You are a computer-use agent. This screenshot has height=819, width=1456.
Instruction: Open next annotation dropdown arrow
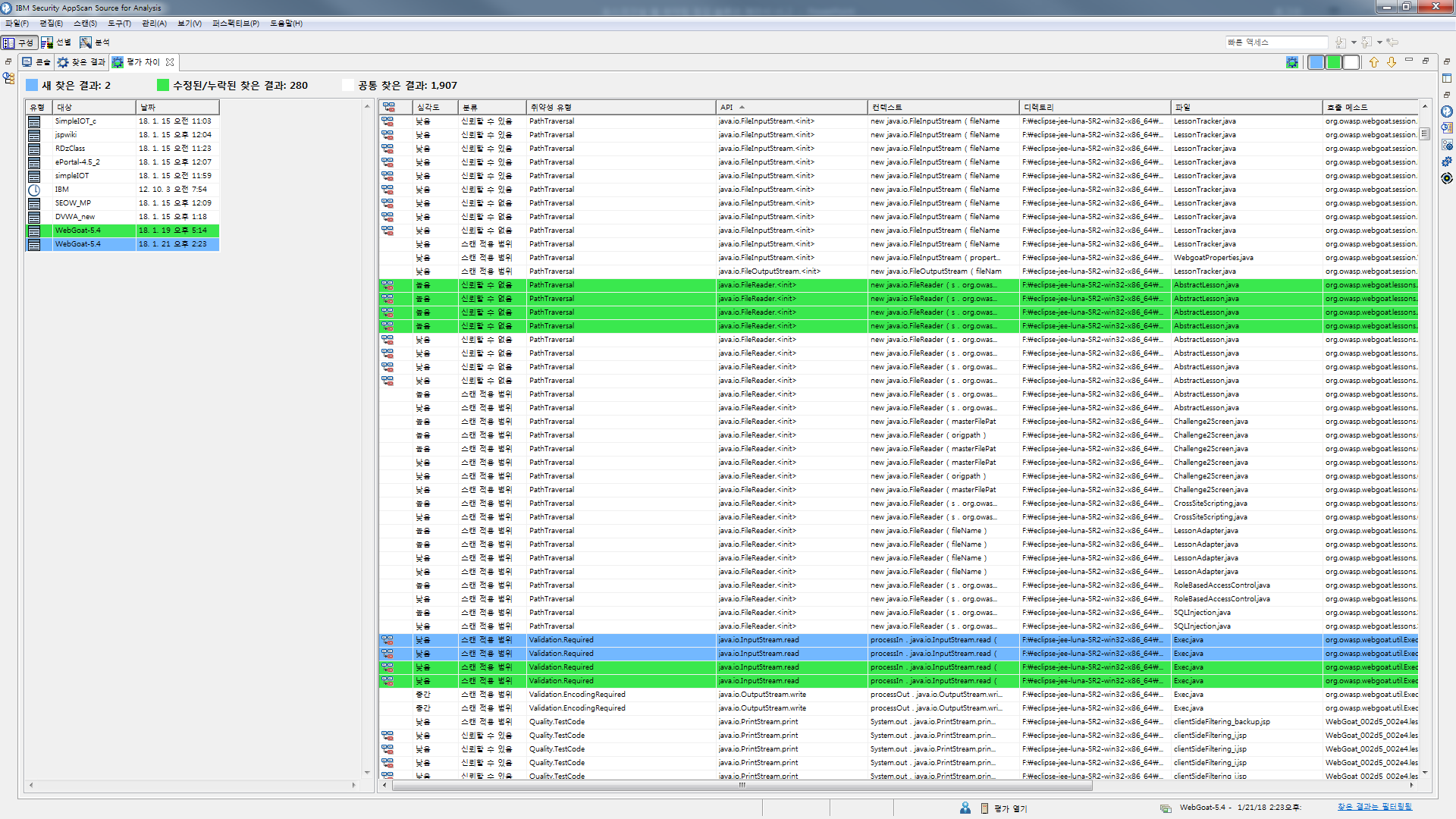(x=1354, y=42)
